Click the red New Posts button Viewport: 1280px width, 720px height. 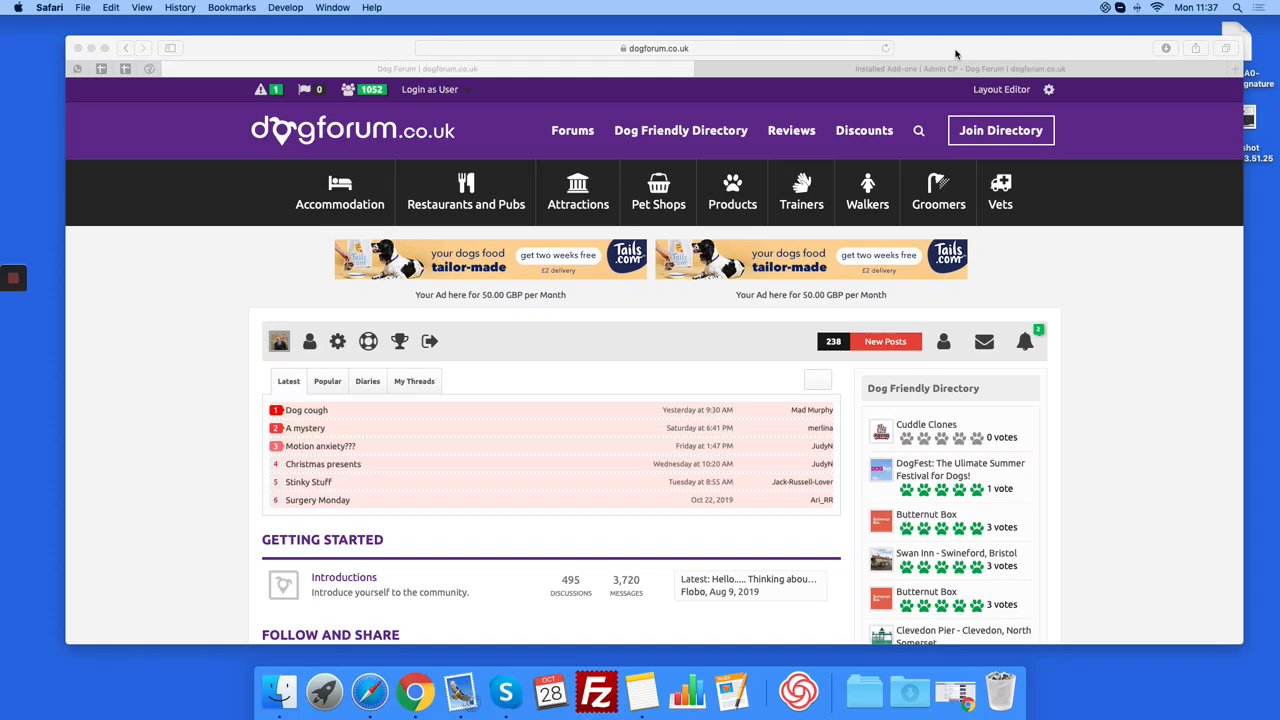(885, 341)
